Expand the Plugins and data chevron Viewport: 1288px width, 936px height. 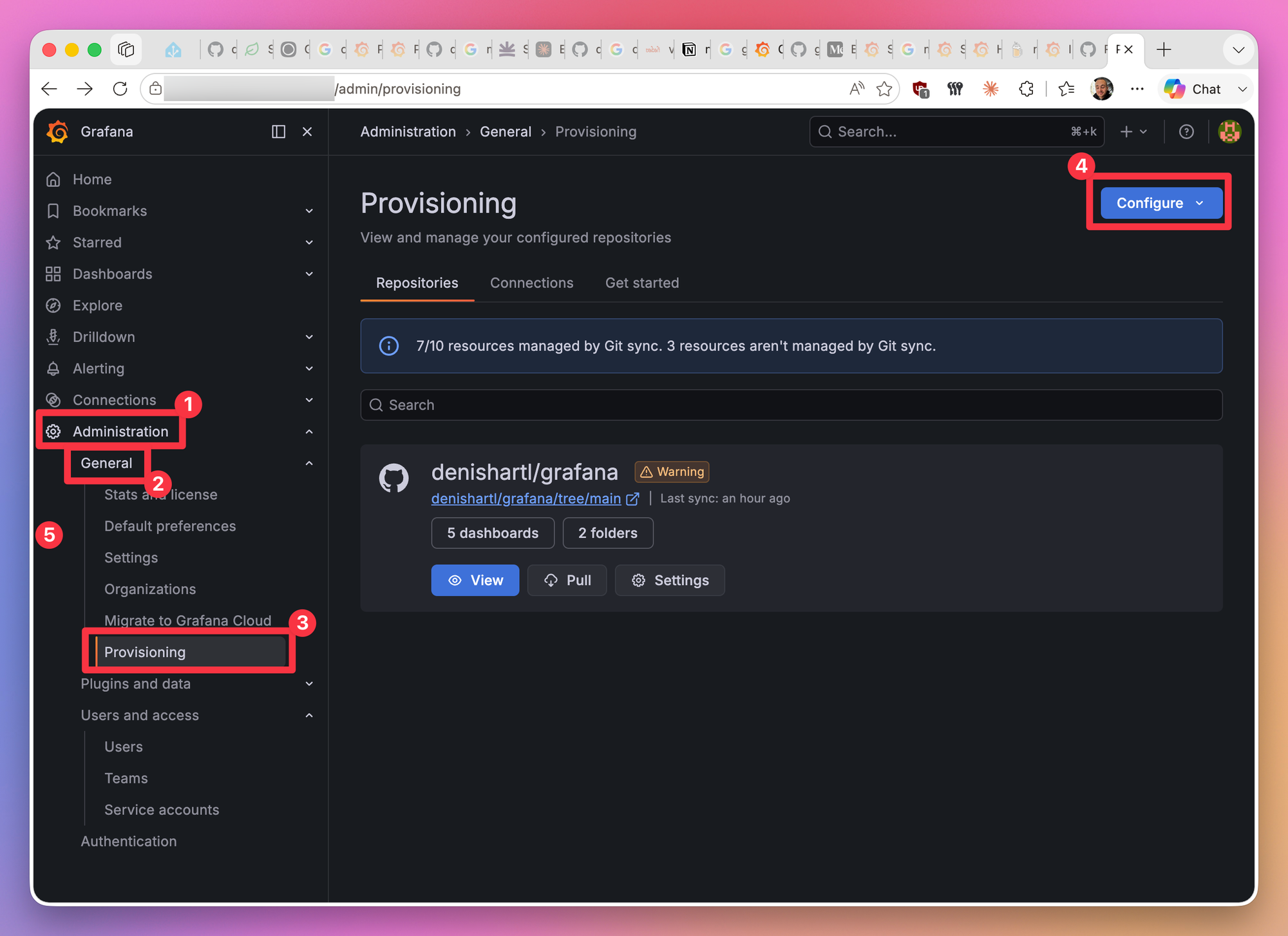coord(309,683)
